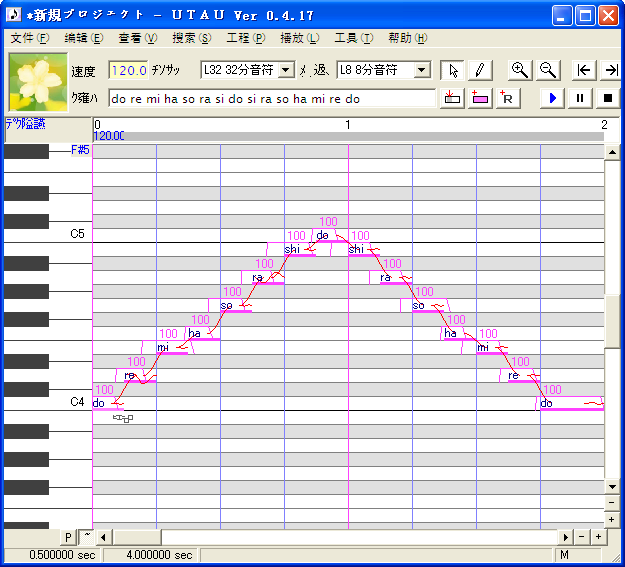Start playback with the blue play button
This screenshot has height=567, width=625.
552,98
